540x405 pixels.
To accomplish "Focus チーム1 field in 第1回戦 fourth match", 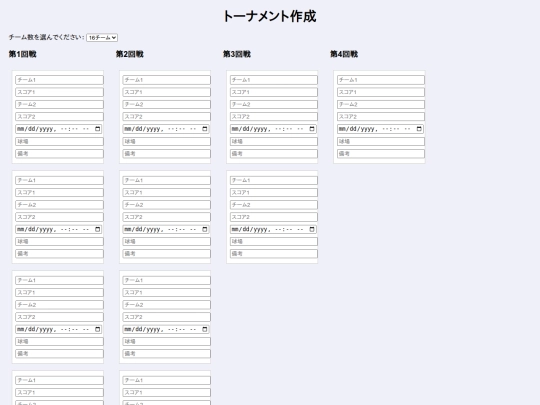I will [59, 380].
